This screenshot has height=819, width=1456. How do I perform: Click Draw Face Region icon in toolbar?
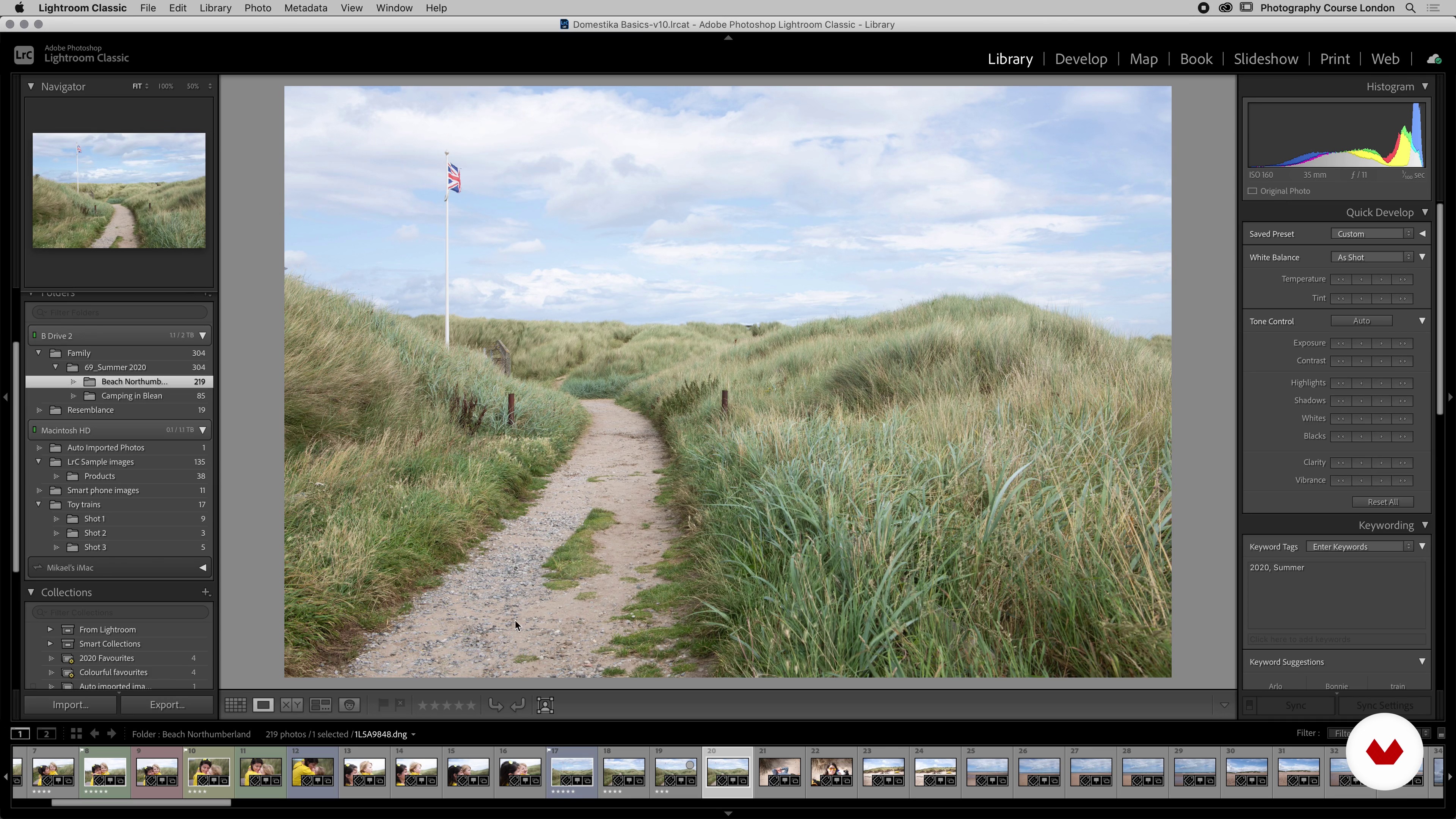(546, 705)
